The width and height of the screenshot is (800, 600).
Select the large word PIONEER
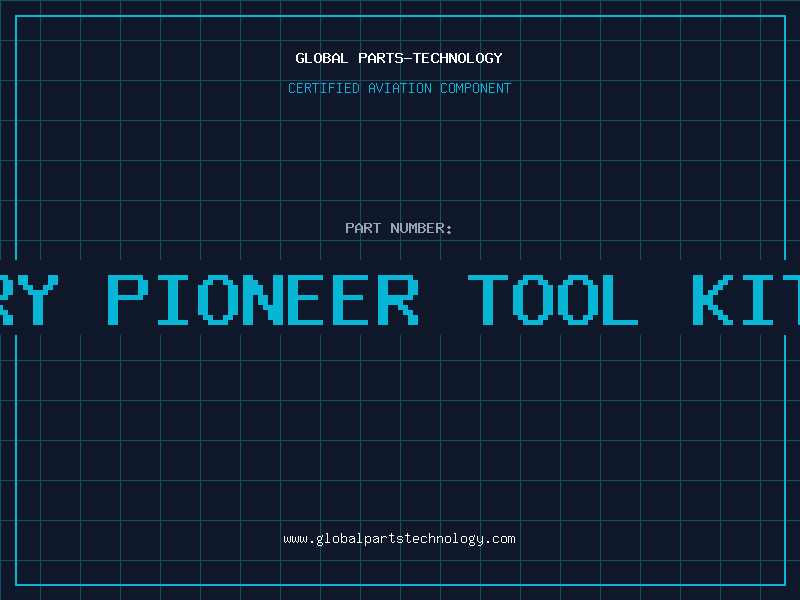point(263,299)
